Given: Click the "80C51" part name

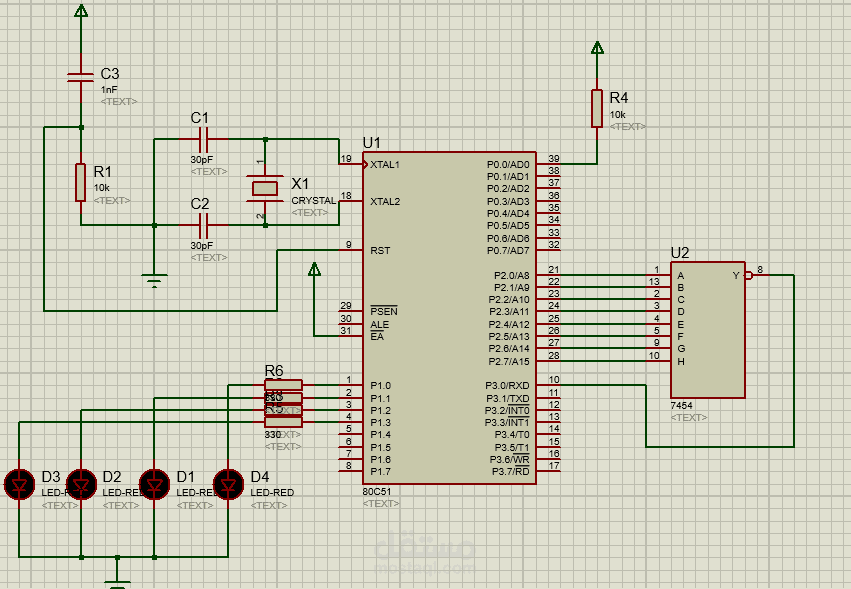Looking at the screenshot, I should 377,491.
